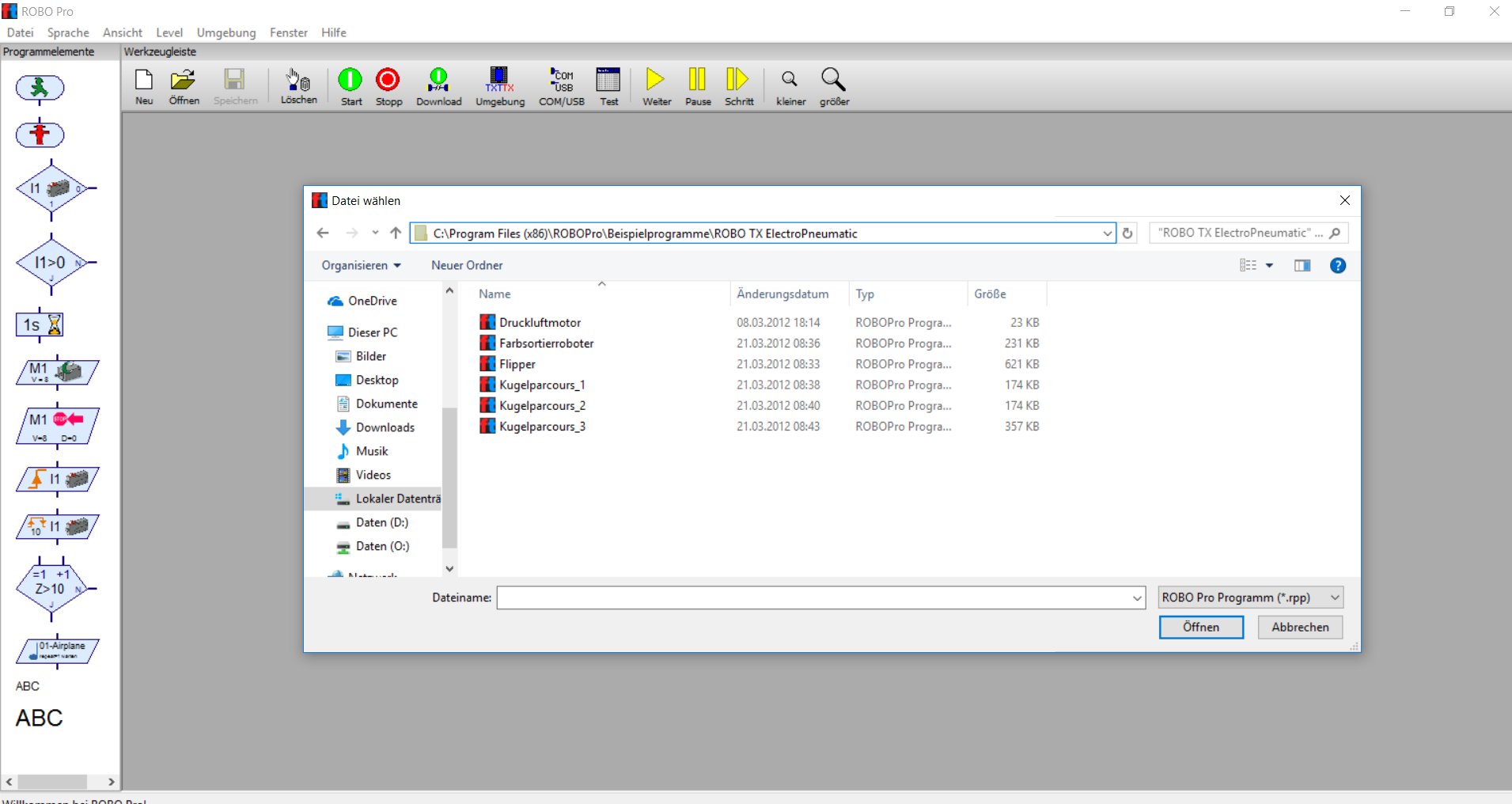Click the green Start button in toolbar
Image resolution: width=1512 pixels, height=804 pixels.
tap(351, 86)
